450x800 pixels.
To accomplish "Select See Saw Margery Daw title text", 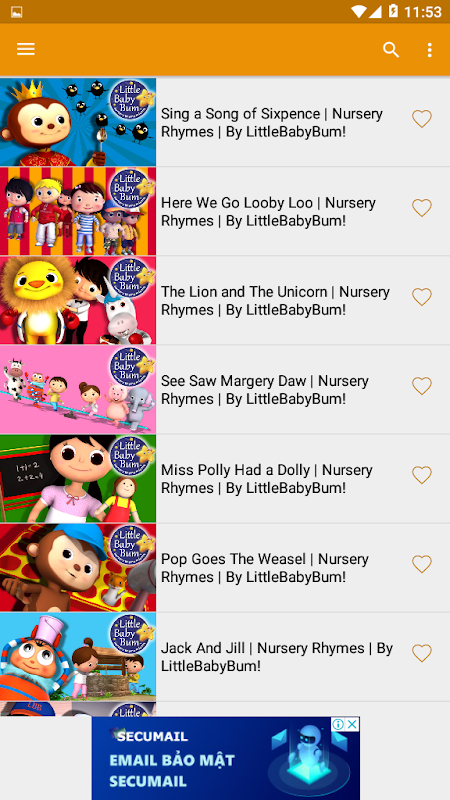I will click(x=265, y=390).
